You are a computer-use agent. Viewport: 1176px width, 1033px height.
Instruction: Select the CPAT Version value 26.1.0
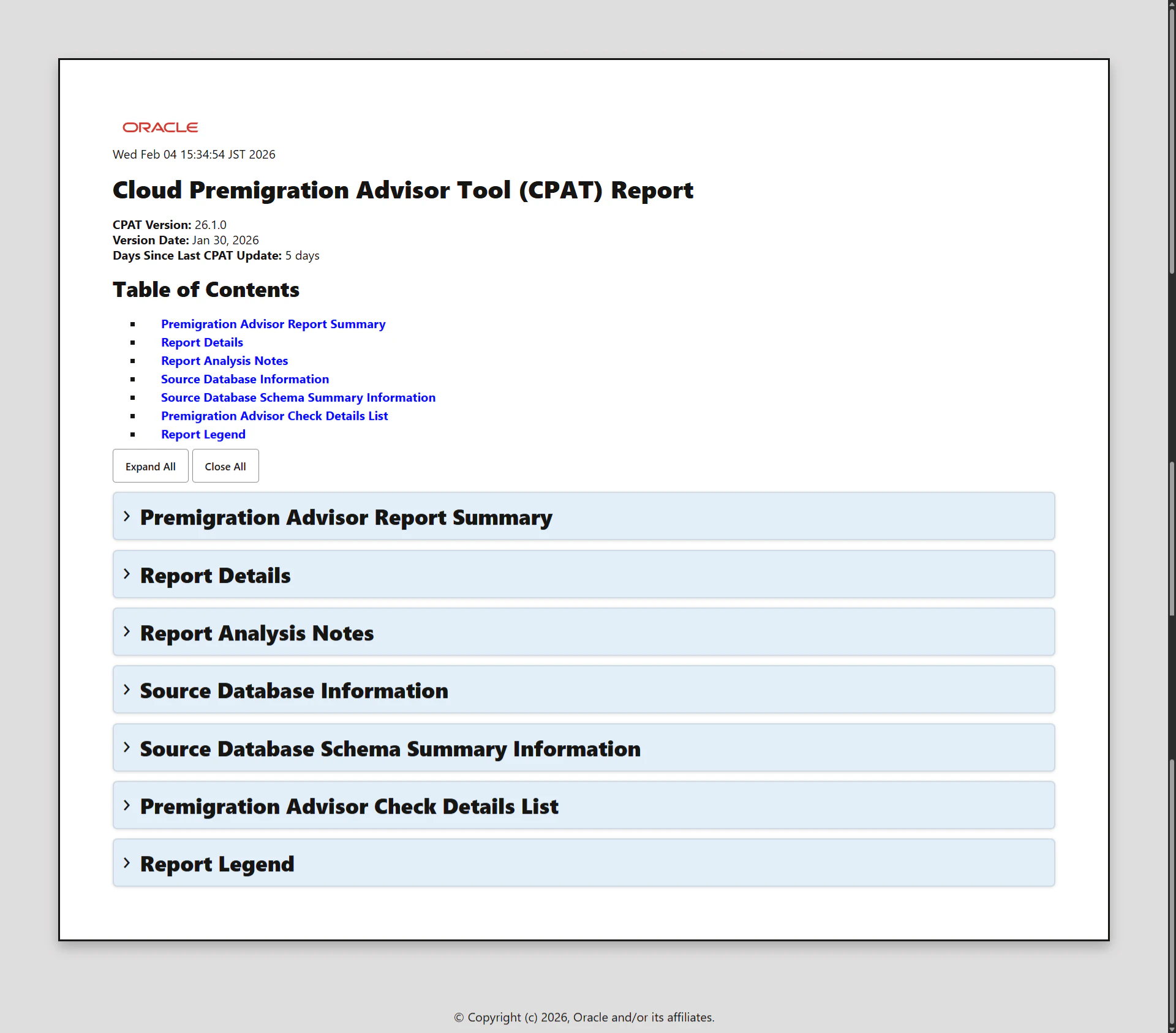point(211,225)
